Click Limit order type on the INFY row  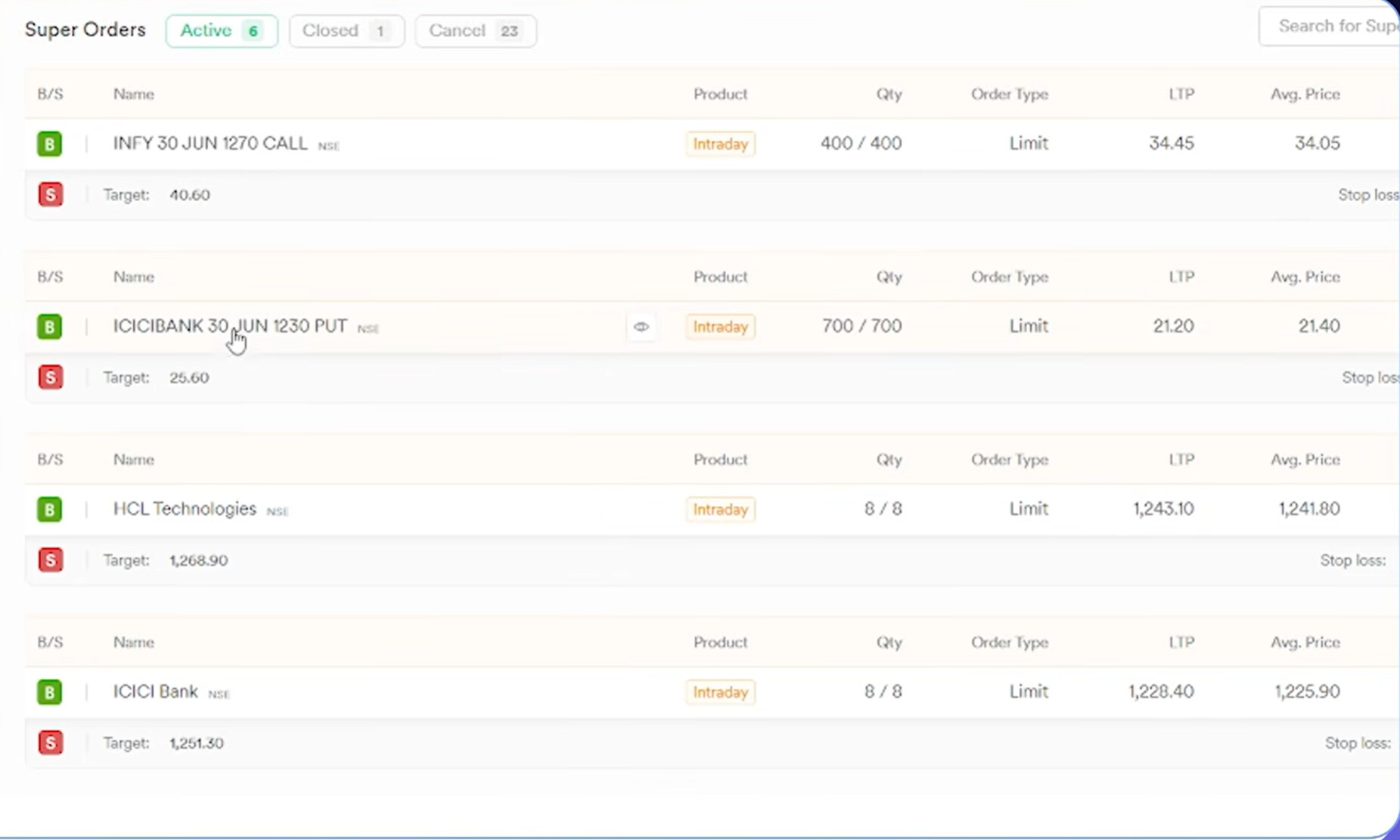tap(1029, 144)
